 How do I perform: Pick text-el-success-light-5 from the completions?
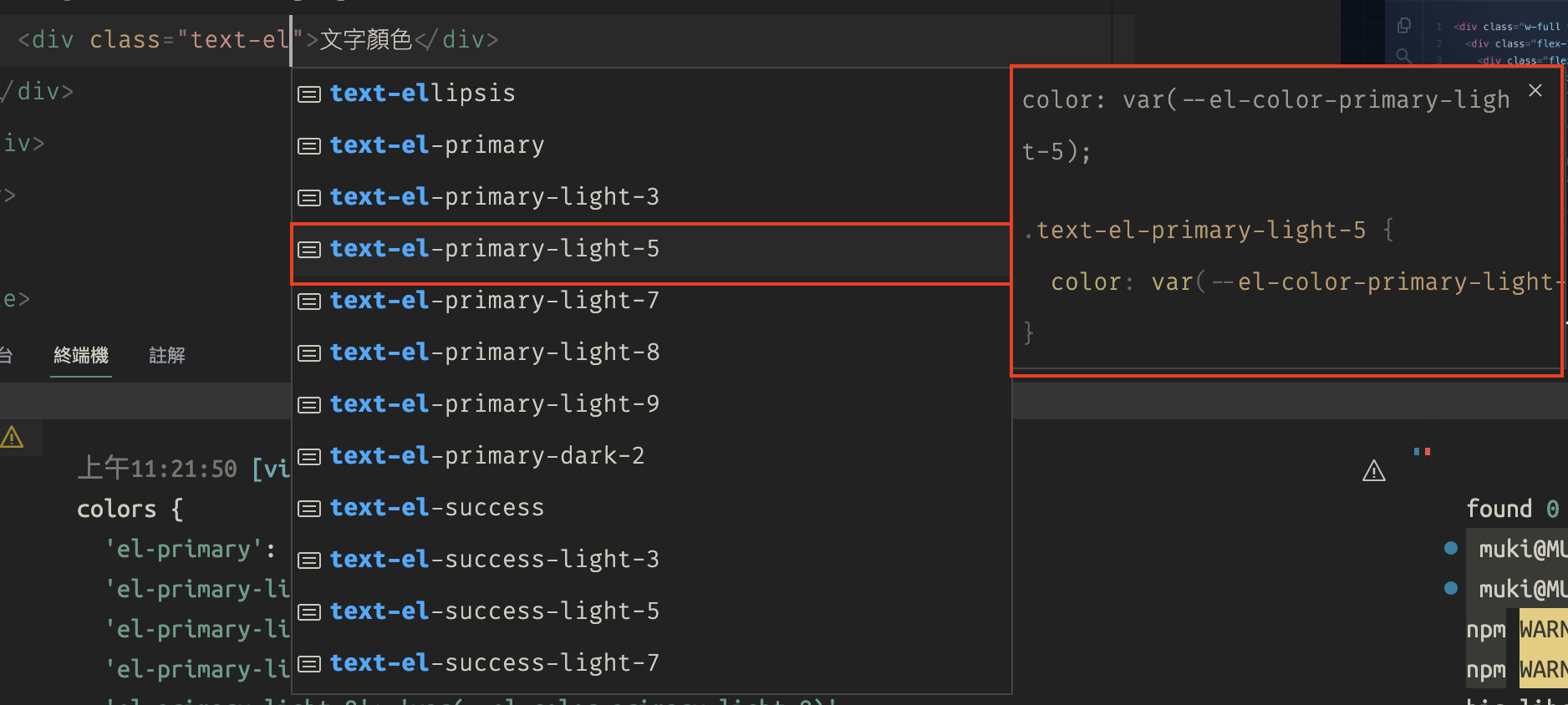(x=495, y=611)
